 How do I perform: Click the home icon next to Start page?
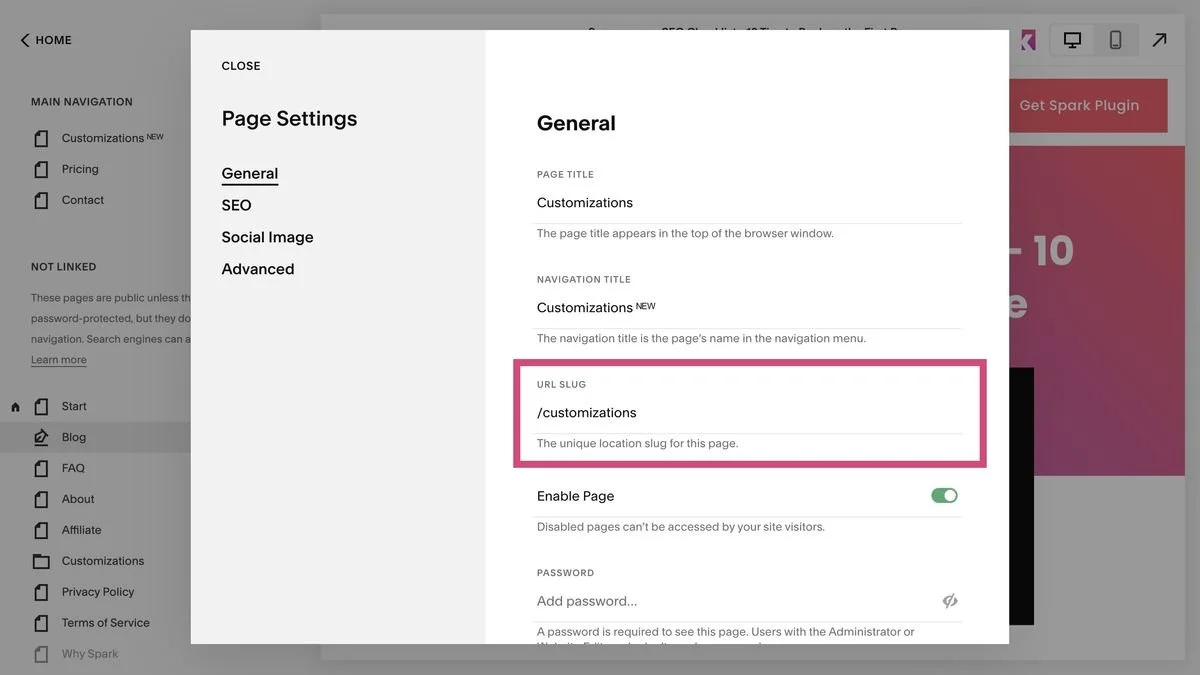coord(14,405)
